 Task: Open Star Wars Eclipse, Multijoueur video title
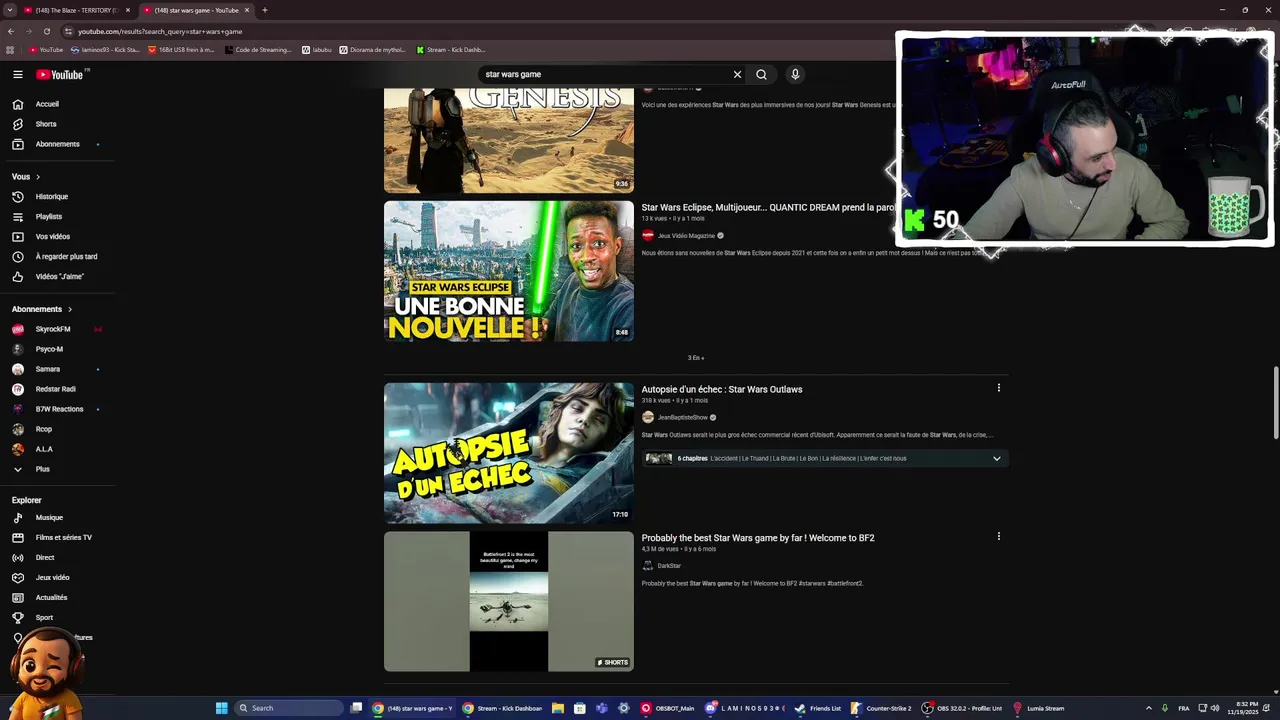click(x=768, y=207)
